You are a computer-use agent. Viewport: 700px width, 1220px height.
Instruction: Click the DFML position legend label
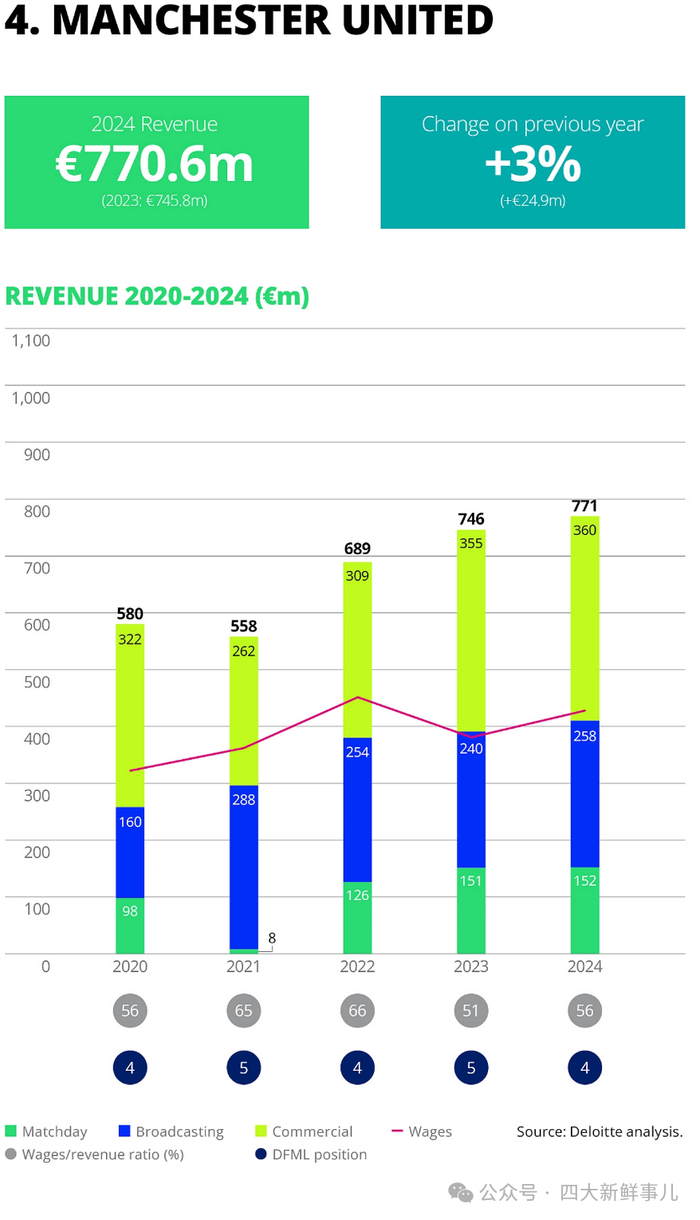click(x=320, y=1155)
